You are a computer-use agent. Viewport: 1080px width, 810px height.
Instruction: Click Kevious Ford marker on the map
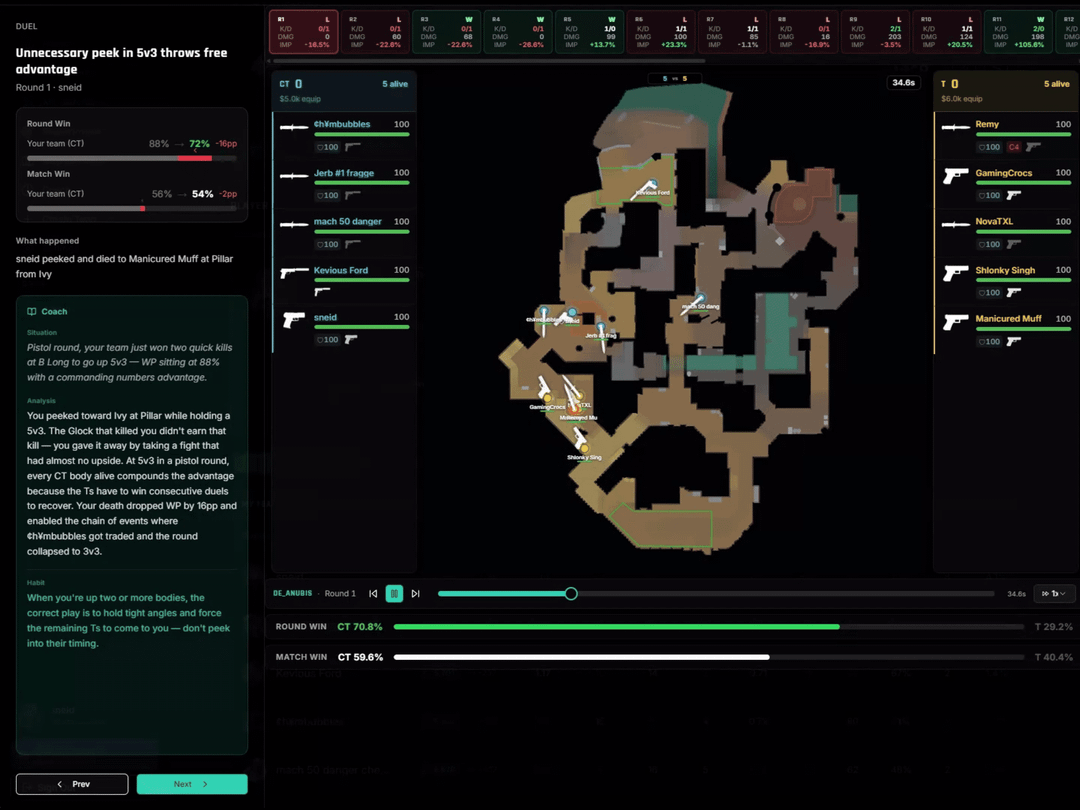point(648,187)
